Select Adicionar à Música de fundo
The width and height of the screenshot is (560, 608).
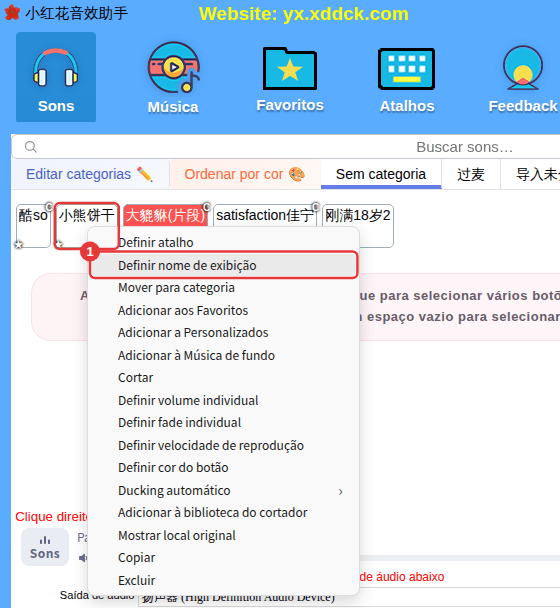224,356
